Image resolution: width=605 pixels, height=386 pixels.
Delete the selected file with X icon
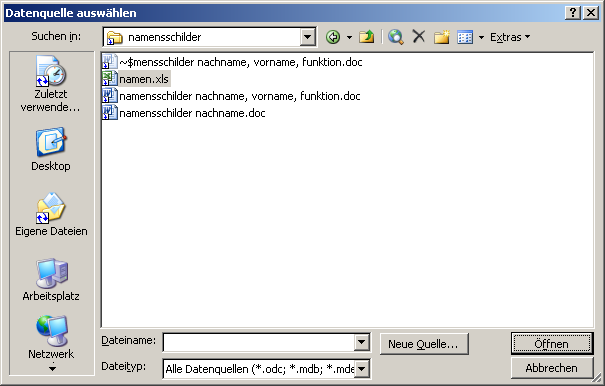click(419, 37)
